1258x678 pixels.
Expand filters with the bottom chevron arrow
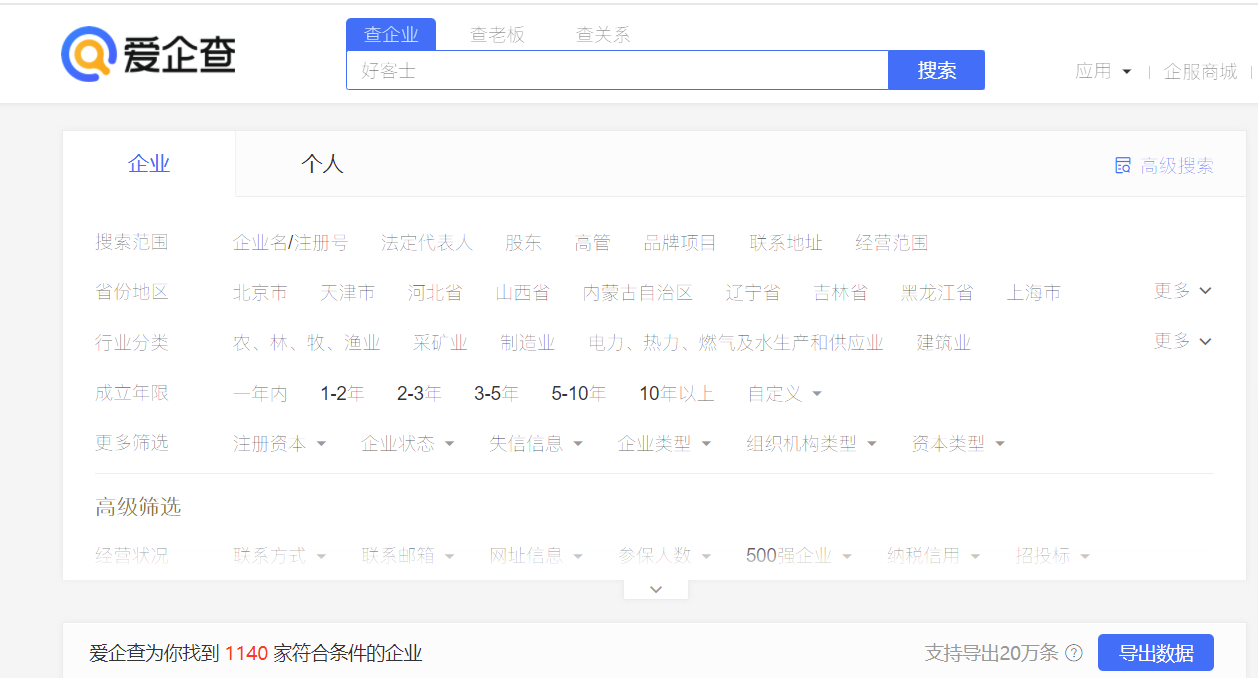(656, 589)
